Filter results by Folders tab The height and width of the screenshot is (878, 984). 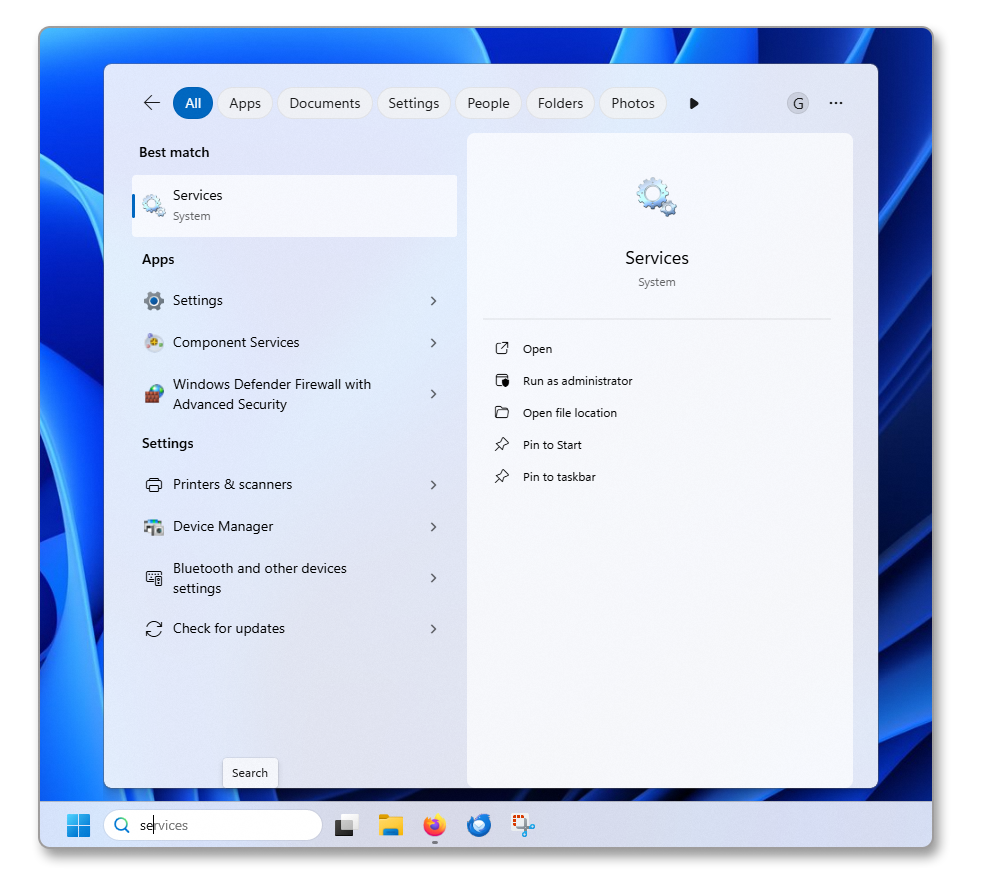click(560, 103)
